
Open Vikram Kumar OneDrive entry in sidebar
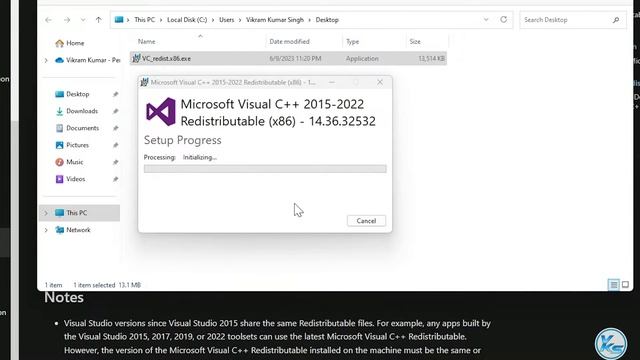pyautogui.click(x=88, y=60)
